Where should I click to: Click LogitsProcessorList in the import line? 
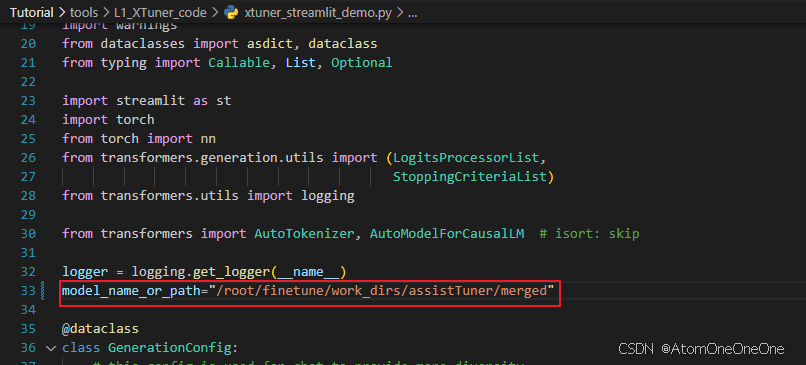click(466, 157)
